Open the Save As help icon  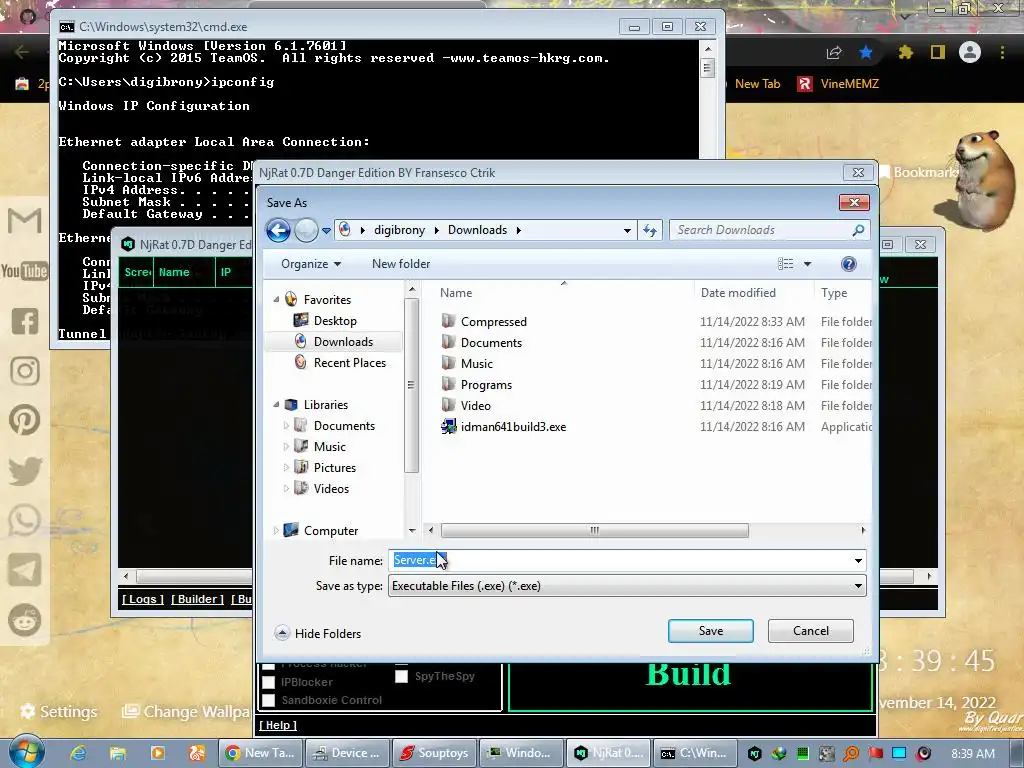point(848,264)
